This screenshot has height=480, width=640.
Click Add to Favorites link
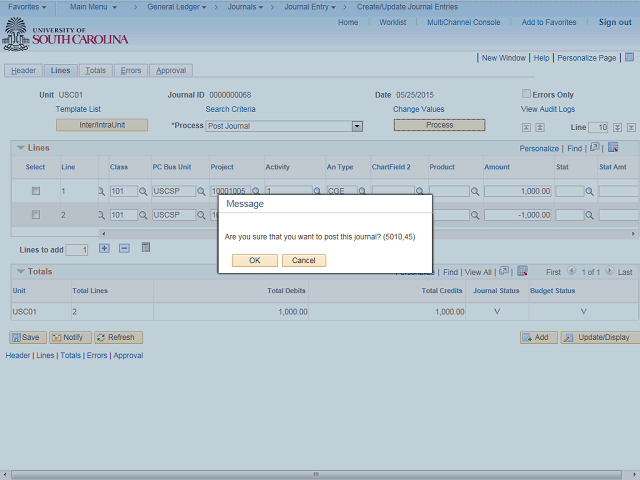click(x=549, y=22)
